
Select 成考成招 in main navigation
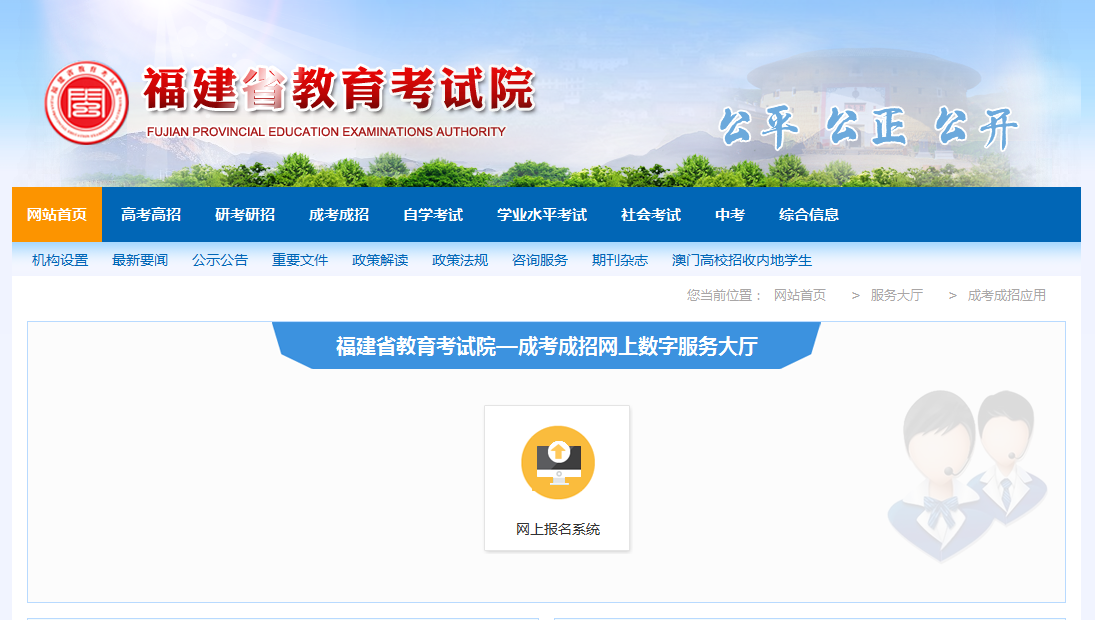339,214
